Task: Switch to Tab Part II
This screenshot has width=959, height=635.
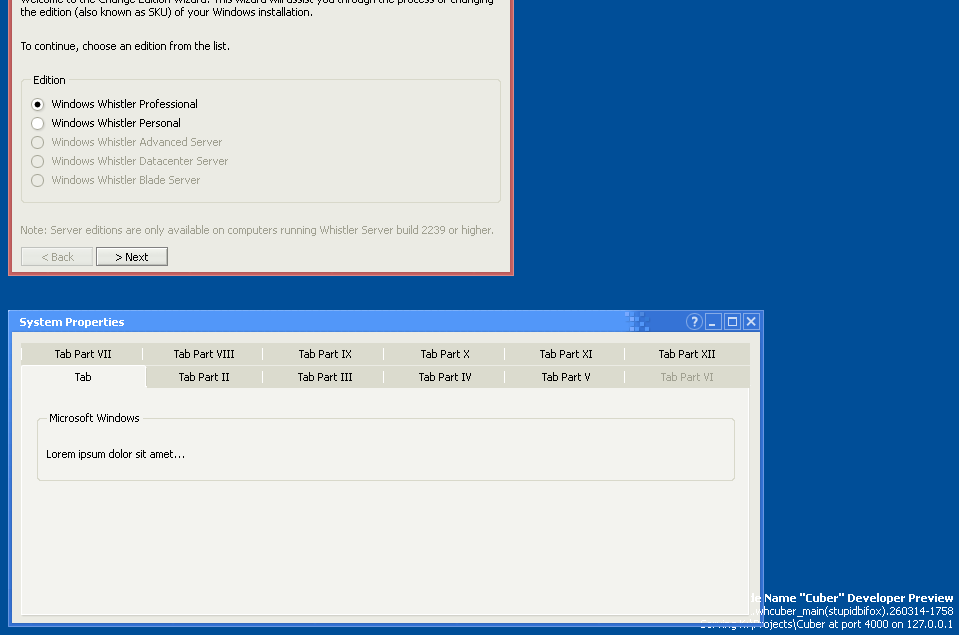Action: point(204,377)
